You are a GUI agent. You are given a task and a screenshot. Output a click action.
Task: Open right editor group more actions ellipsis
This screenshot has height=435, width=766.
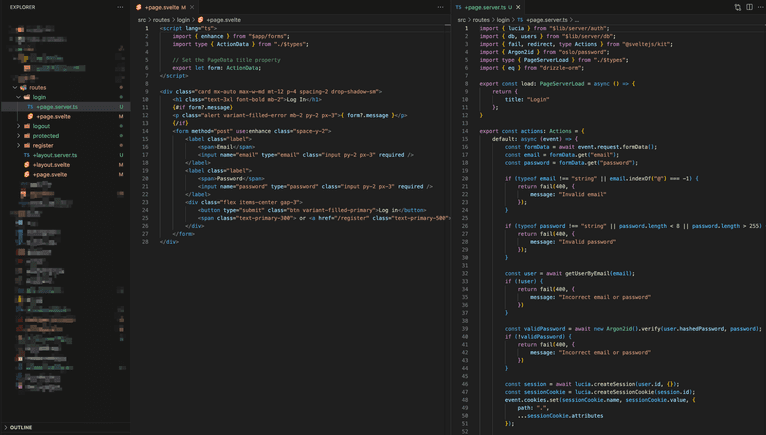(x=760, y=7)
